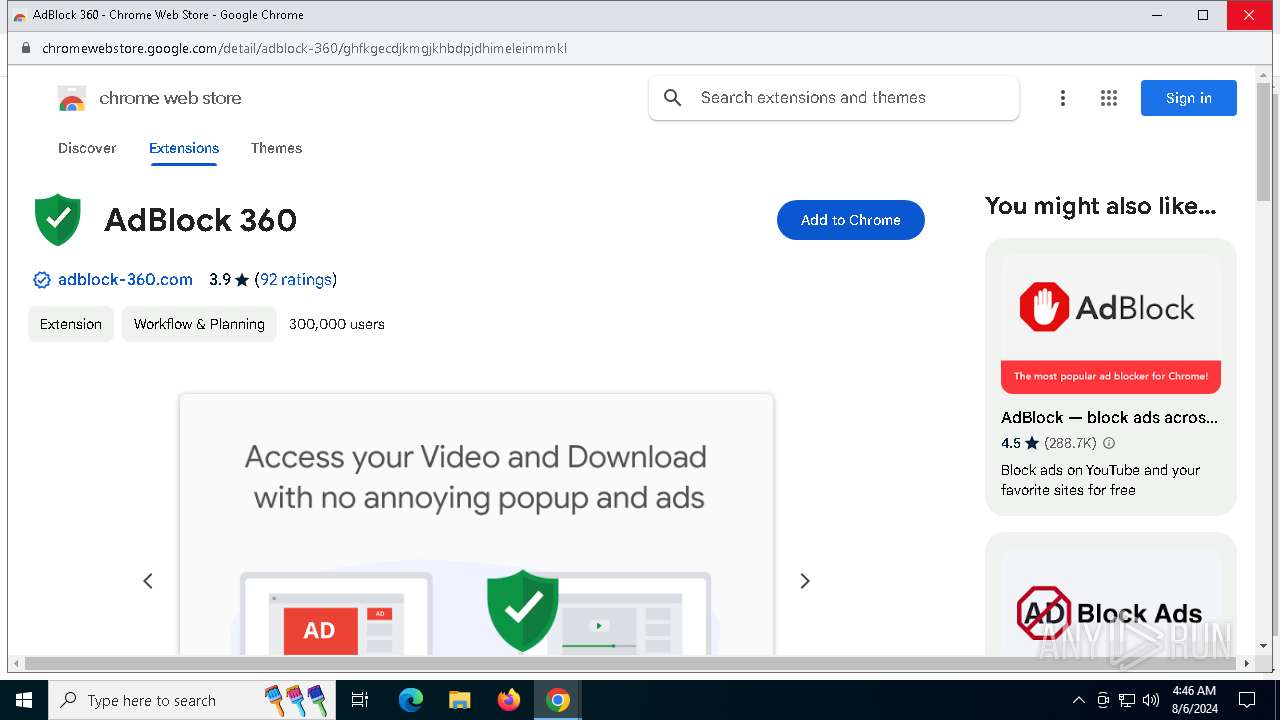Click the AdBlock 360 green shield icon
This screenshot has height=720, width=1280.
(58, 220)
